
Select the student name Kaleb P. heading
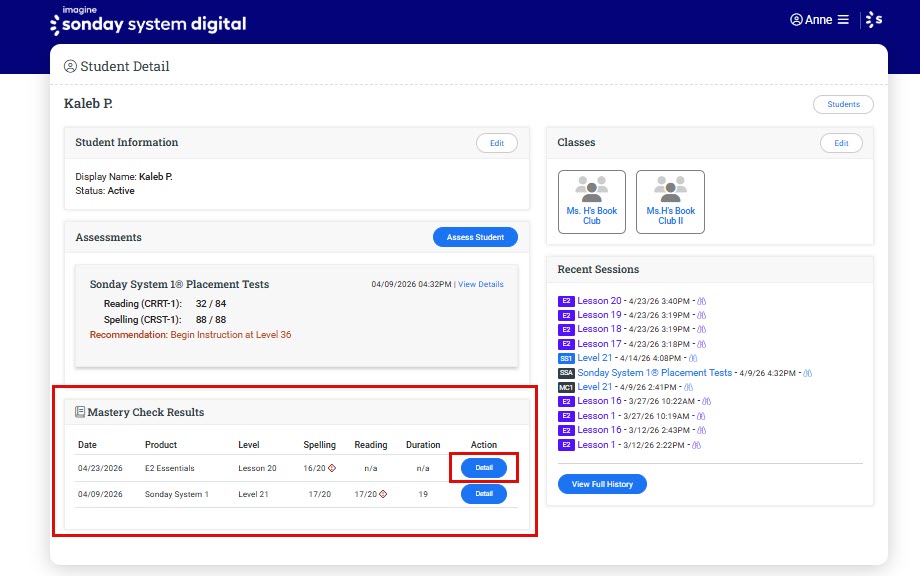pos(88,103)
